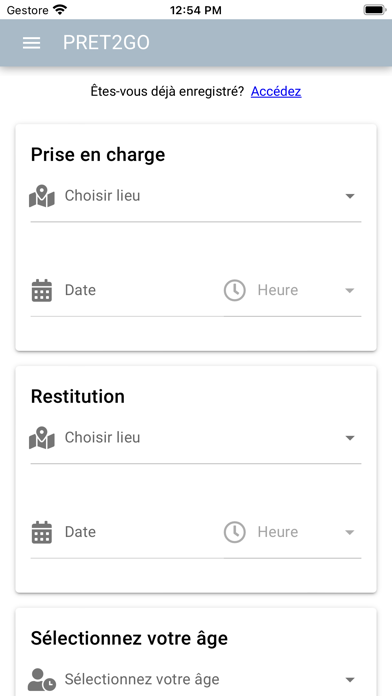
Task: Expand Restitution Choisir lieu dropdown arrow
Action: click(350, 438)
